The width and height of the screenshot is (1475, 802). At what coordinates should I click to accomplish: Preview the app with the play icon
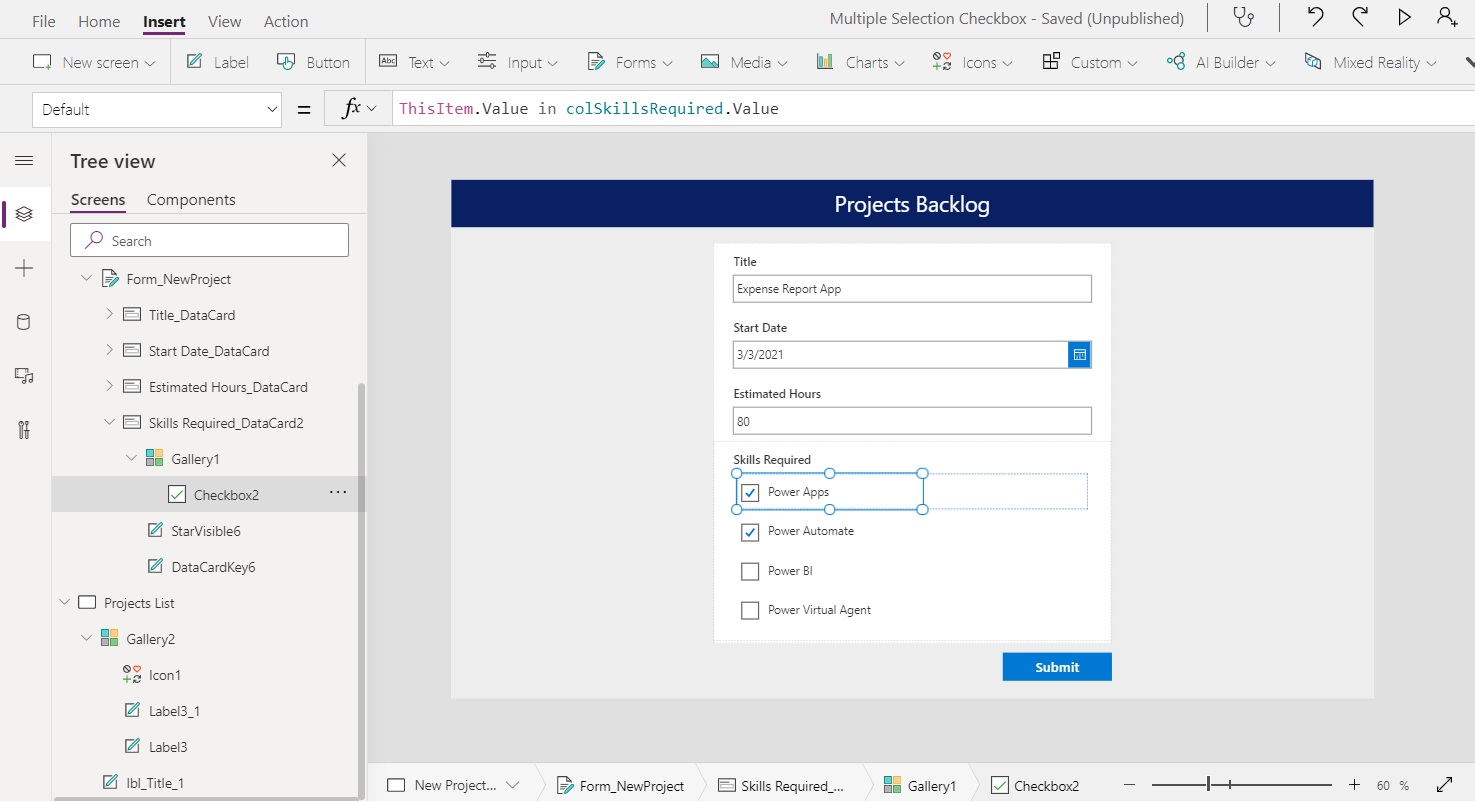pyautogui.click(x=1403, y=17)
